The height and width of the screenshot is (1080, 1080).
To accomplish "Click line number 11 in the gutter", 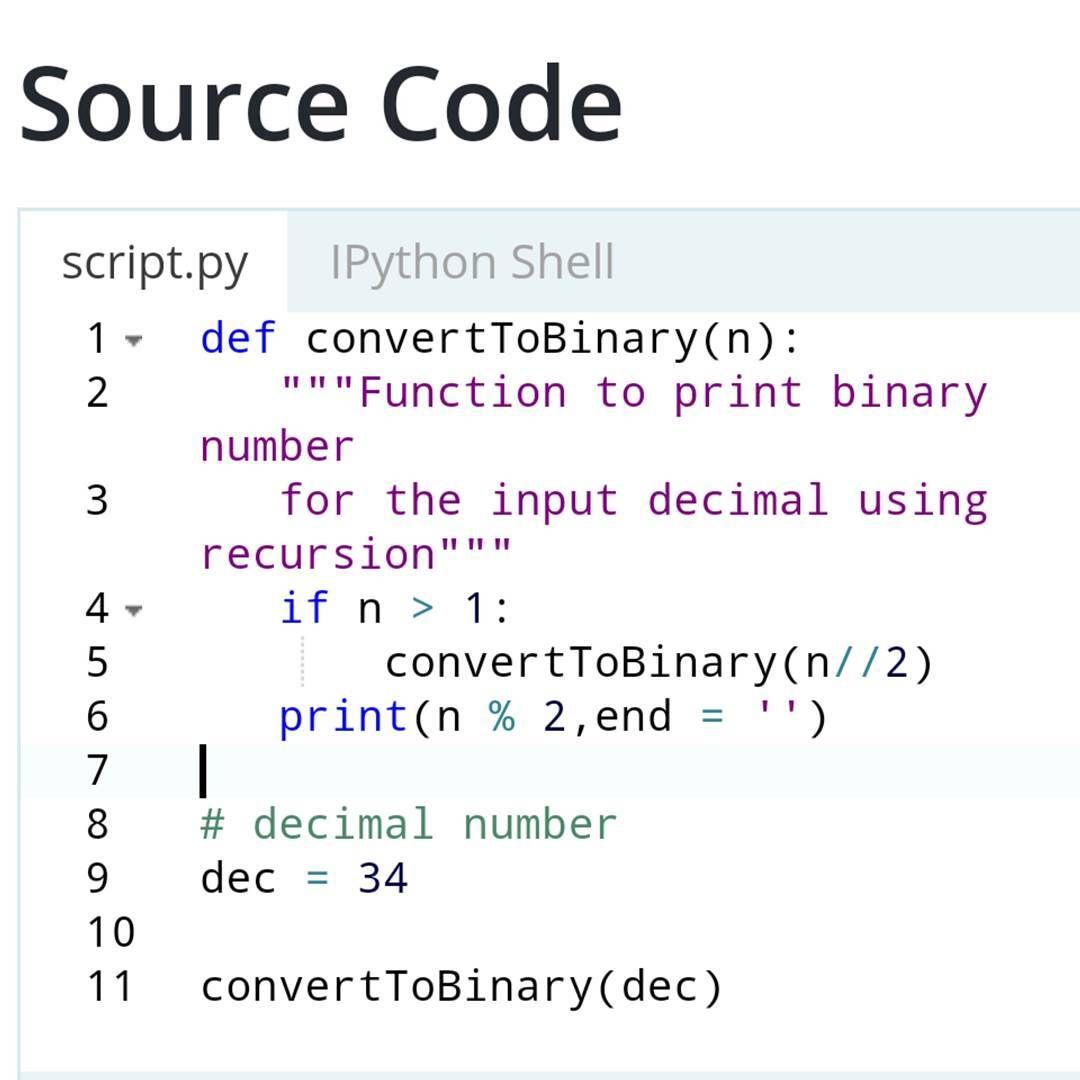I will [x=110, y=986].
